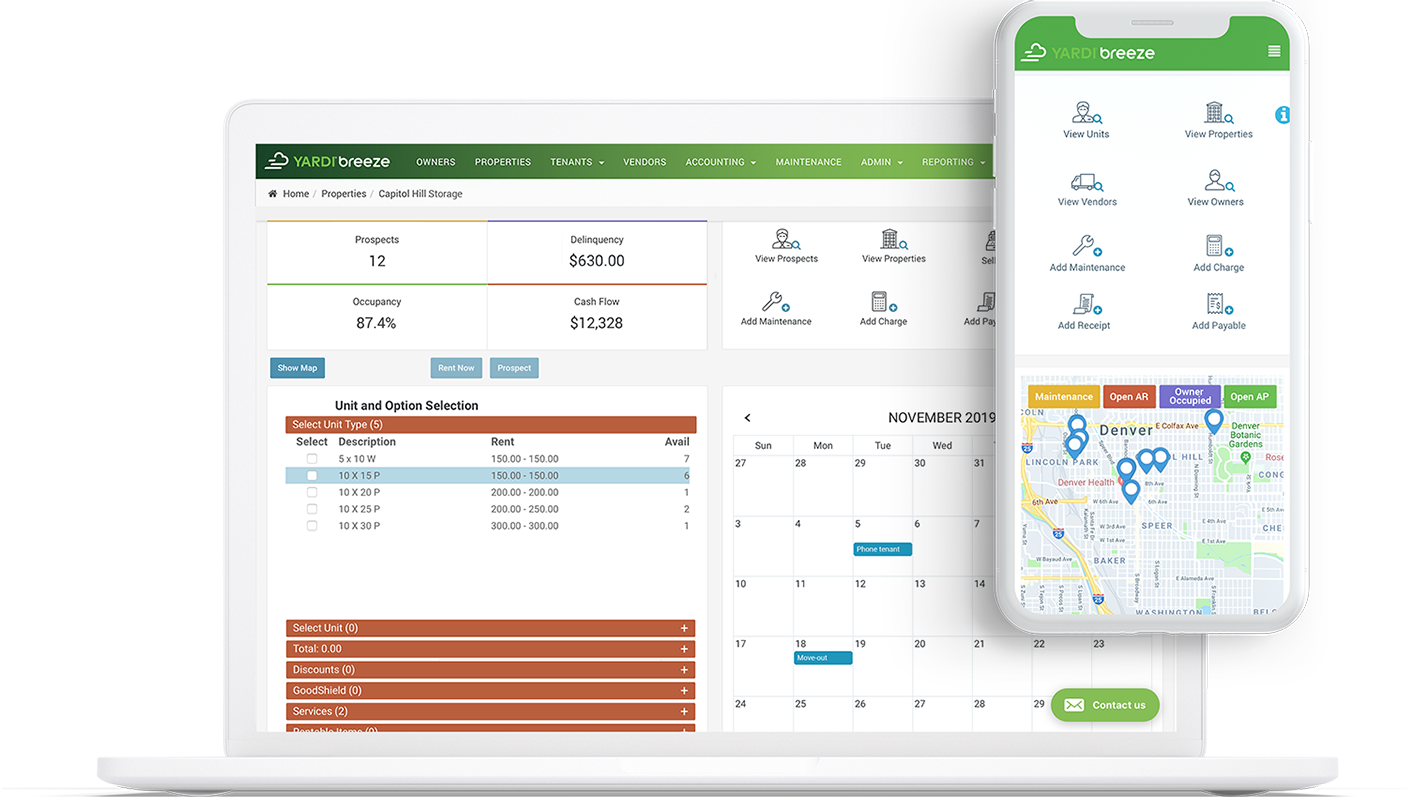Expand the Discounts (0) section
1416x797 pixels.
[x=490, y=670]
